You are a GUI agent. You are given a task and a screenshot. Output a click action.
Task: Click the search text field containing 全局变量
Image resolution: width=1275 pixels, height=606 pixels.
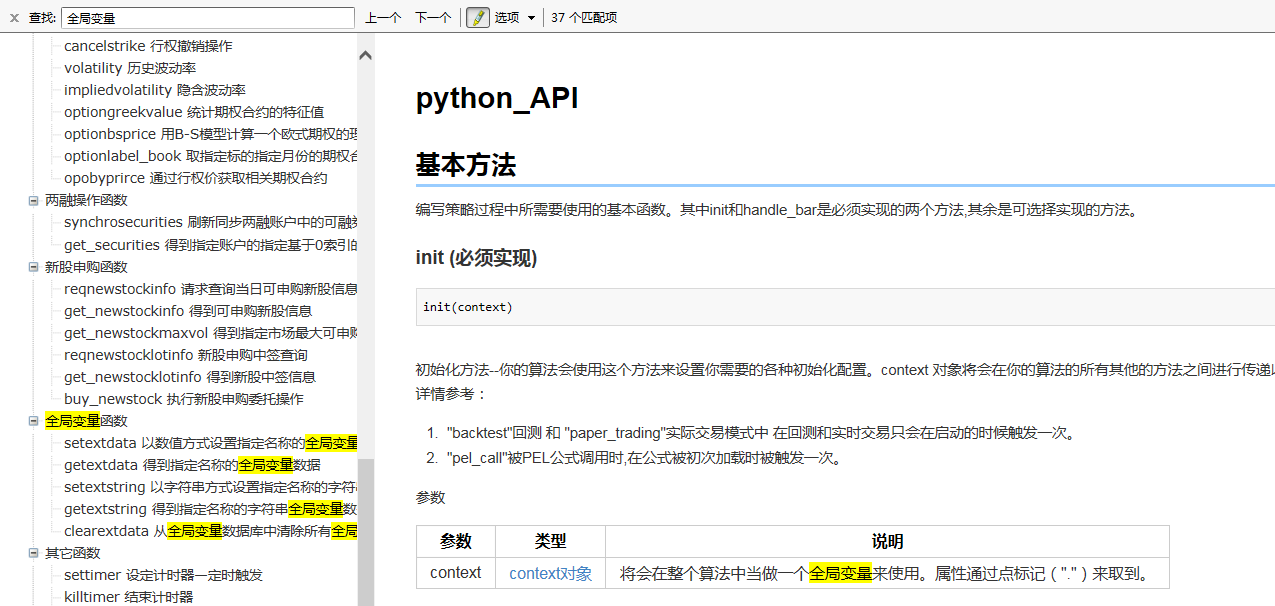(208, 18)
